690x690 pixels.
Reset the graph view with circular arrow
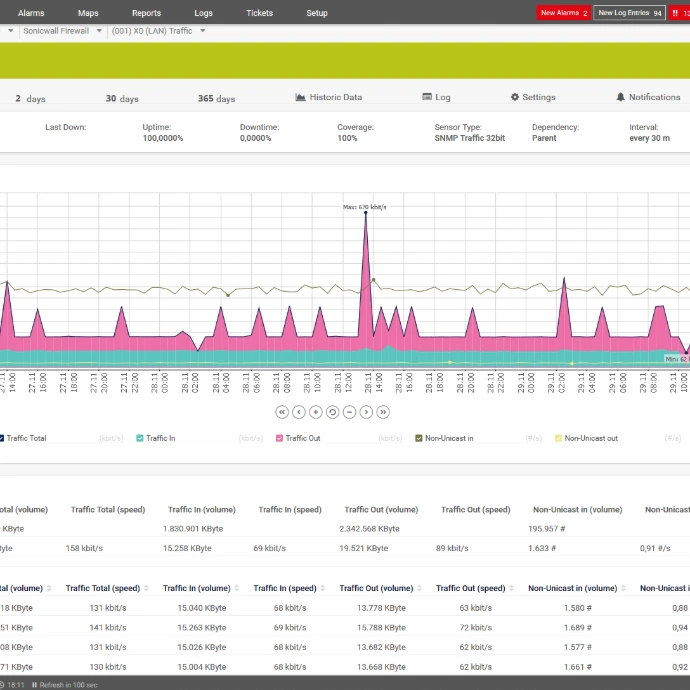click(x=333, y=412)
